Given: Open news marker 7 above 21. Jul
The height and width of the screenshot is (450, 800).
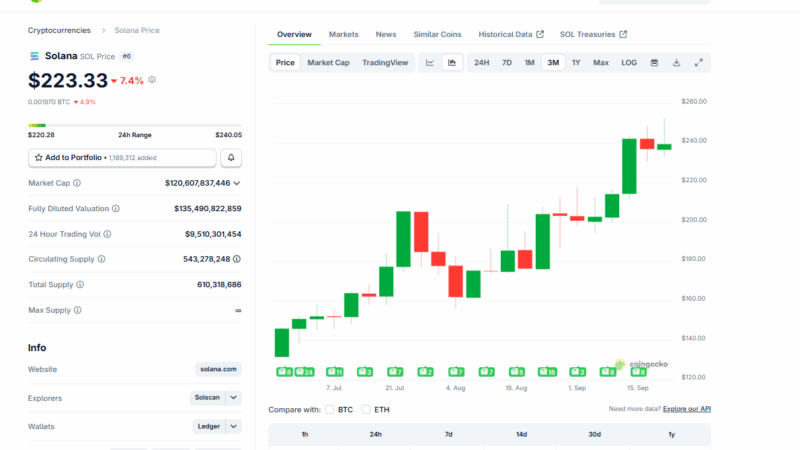Looking at the screenshot, I should 395,372.
